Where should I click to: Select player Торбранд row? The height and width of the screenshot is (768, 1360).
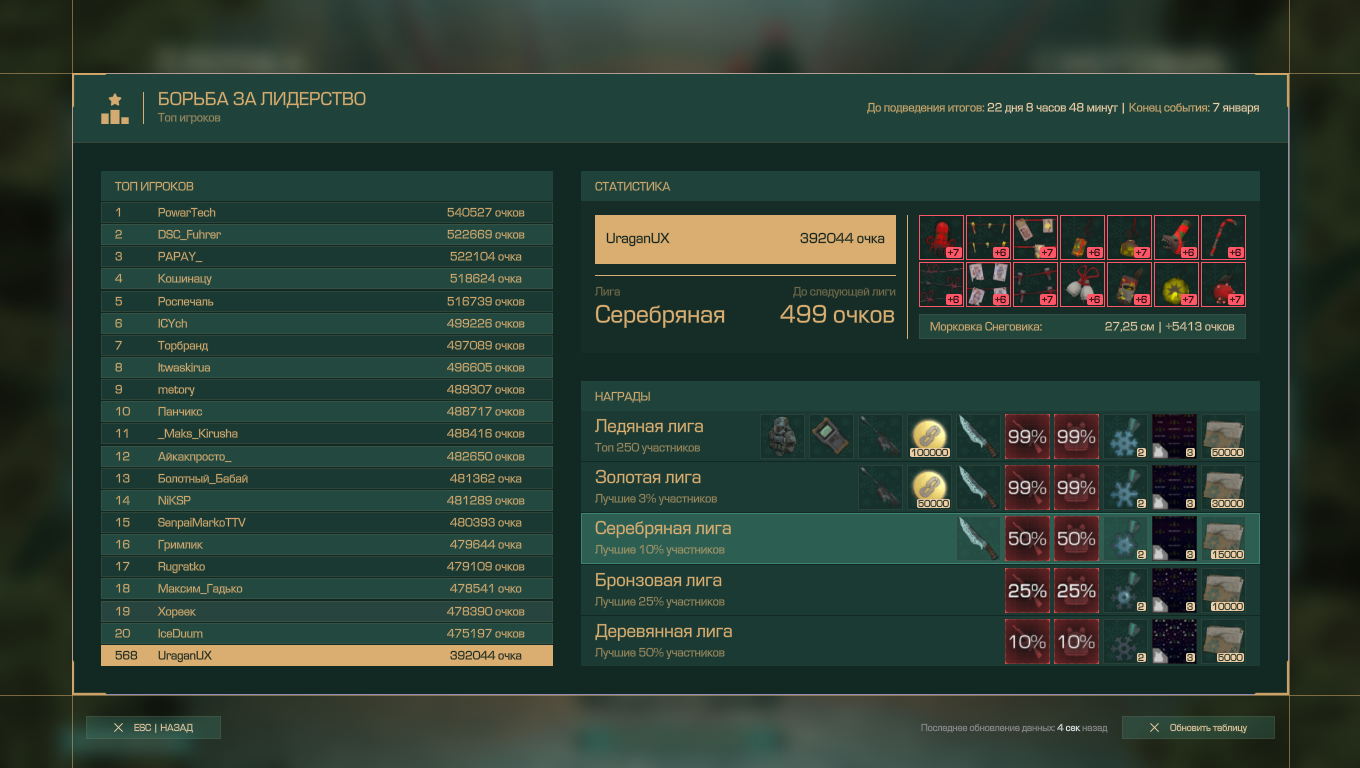pos(327,345)
